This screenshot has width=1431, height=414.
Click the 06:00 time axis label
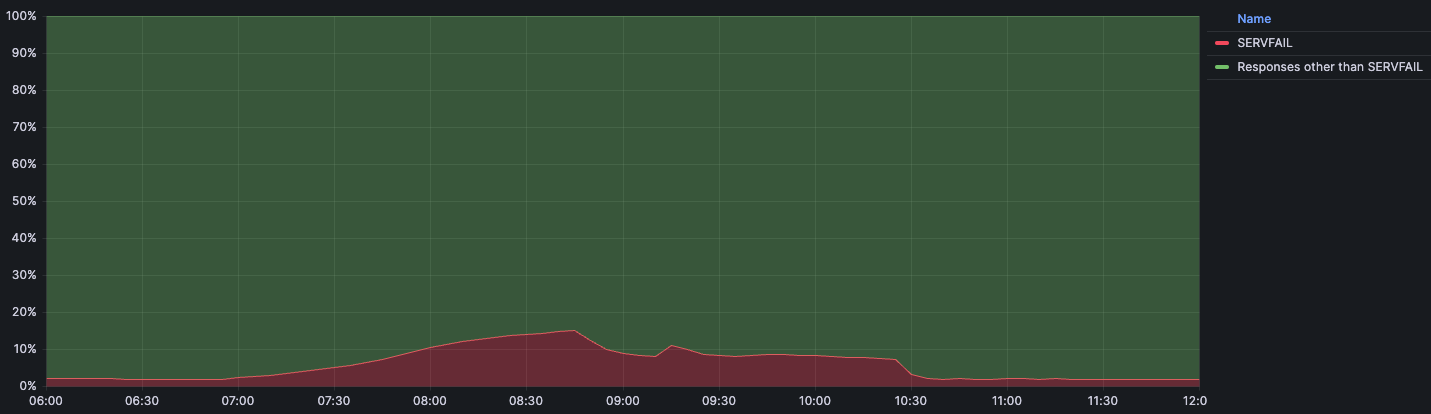46,401
